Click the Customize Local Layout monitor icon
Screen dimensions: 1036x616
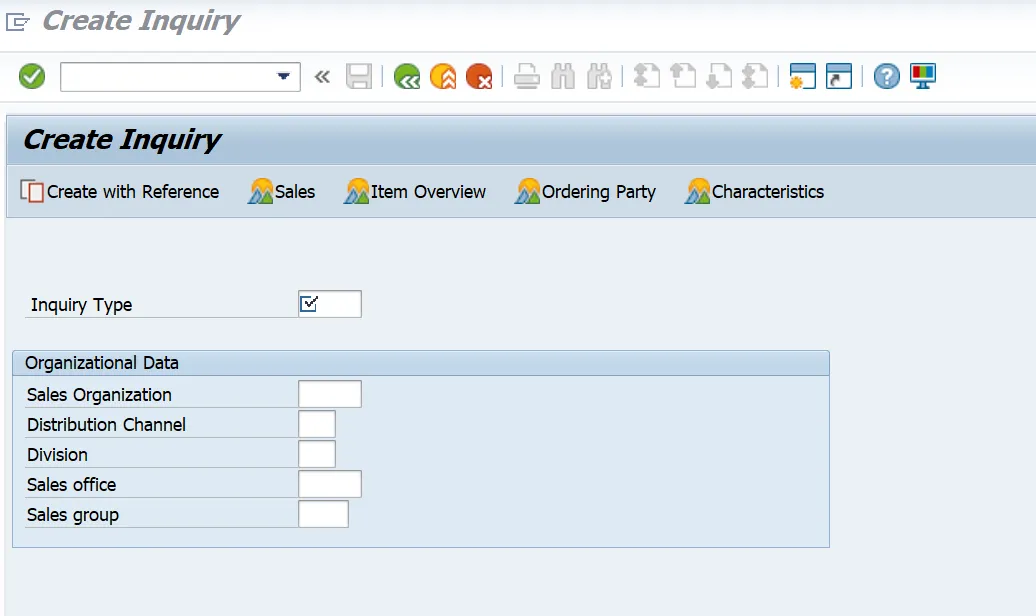(922, 76)
